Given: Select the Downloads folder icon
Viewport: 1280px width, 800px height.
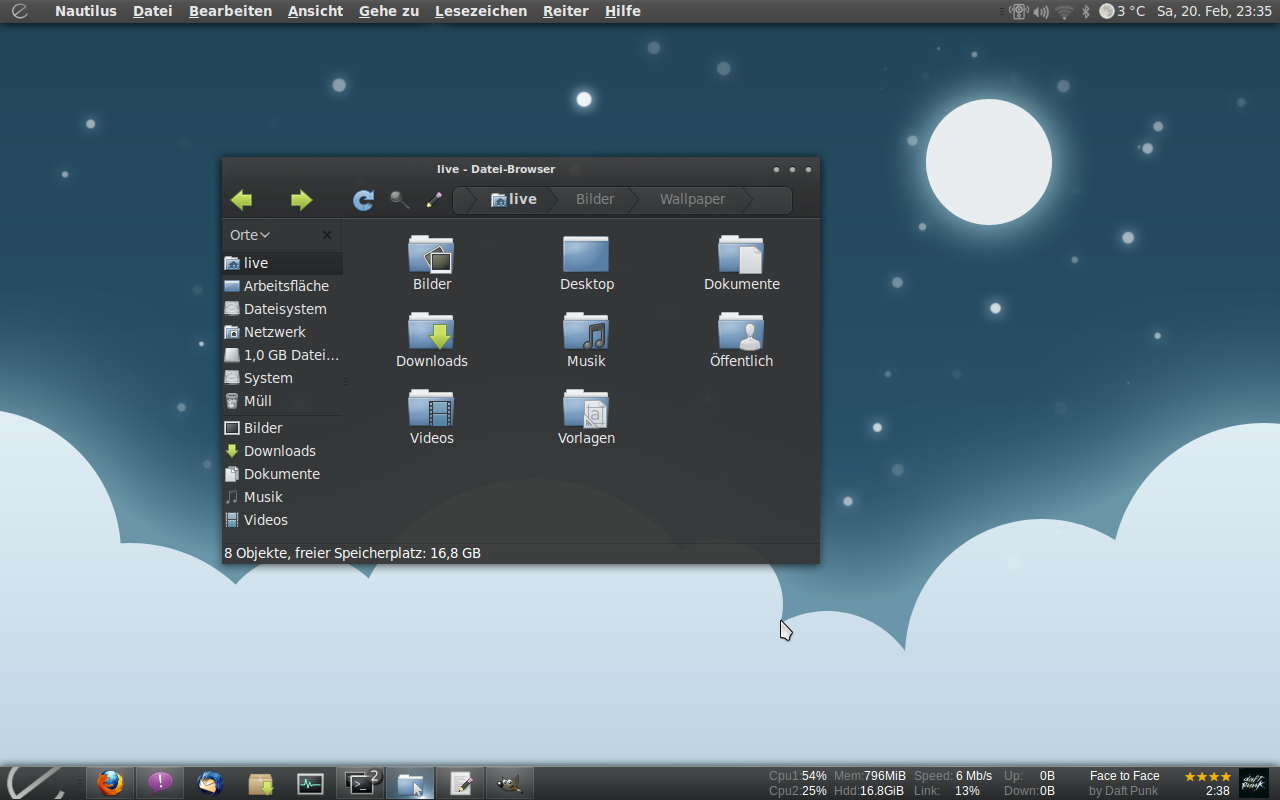Looking at the screenshot, I should pos(431,331).
